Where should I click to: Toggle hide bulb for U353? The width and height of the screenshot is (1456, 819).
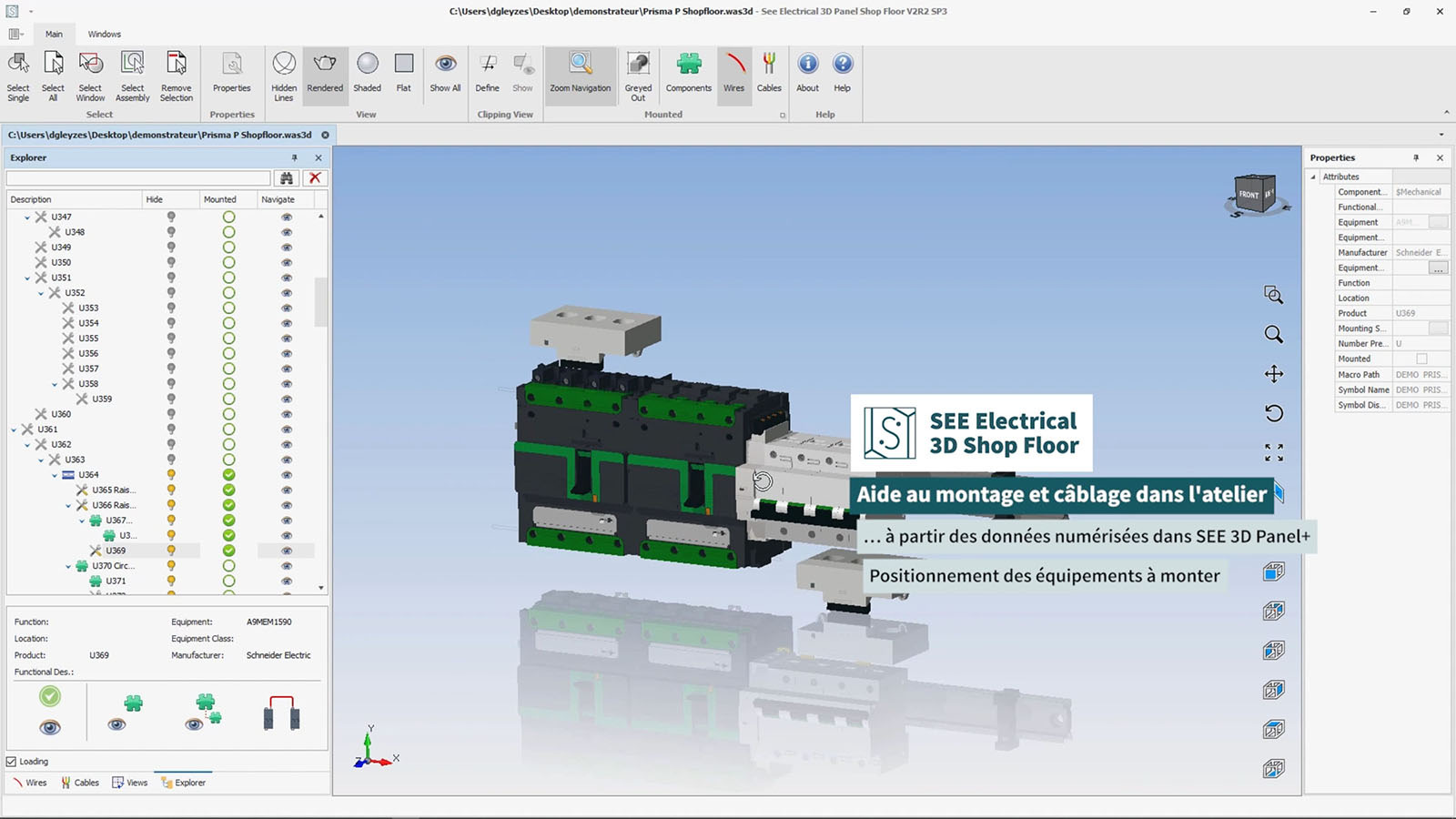click(170, 308)
